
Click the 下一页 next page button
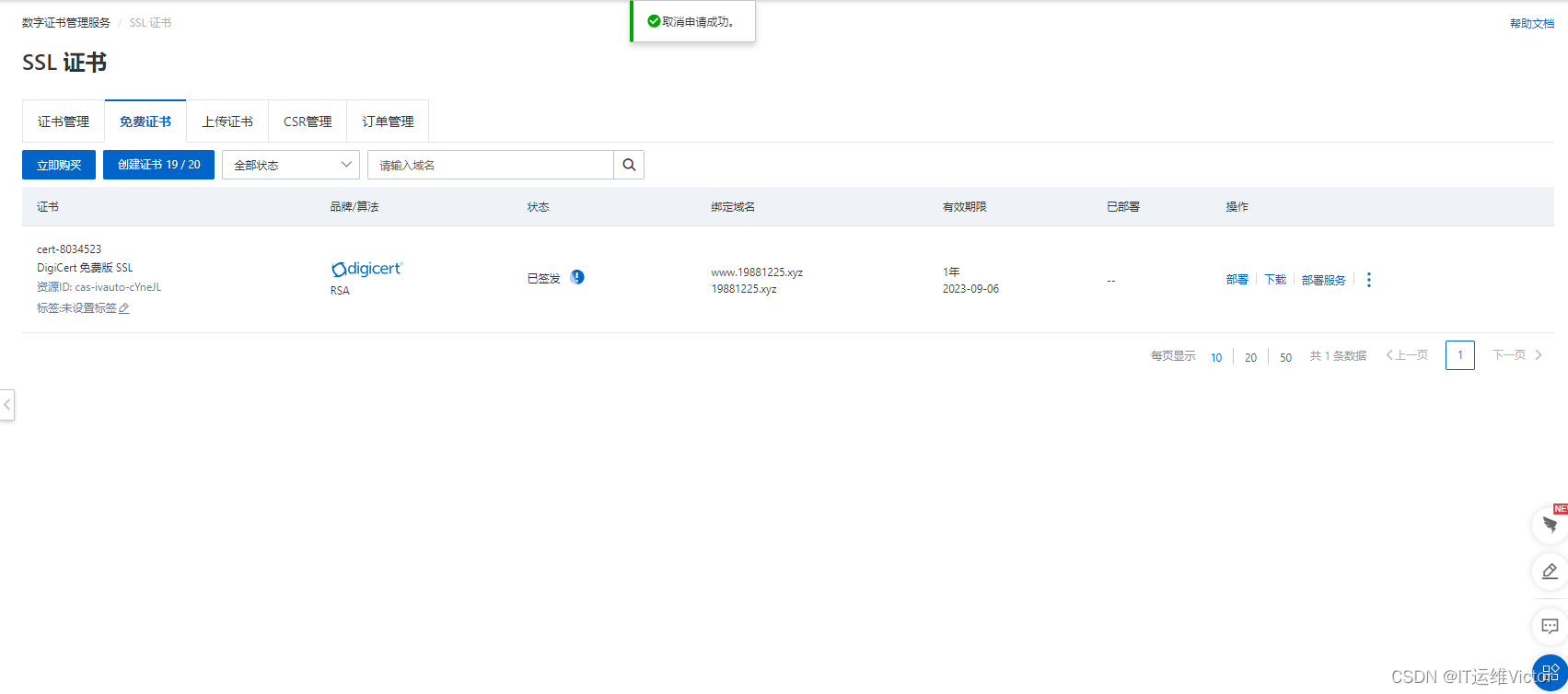[x=1517, y=355]
